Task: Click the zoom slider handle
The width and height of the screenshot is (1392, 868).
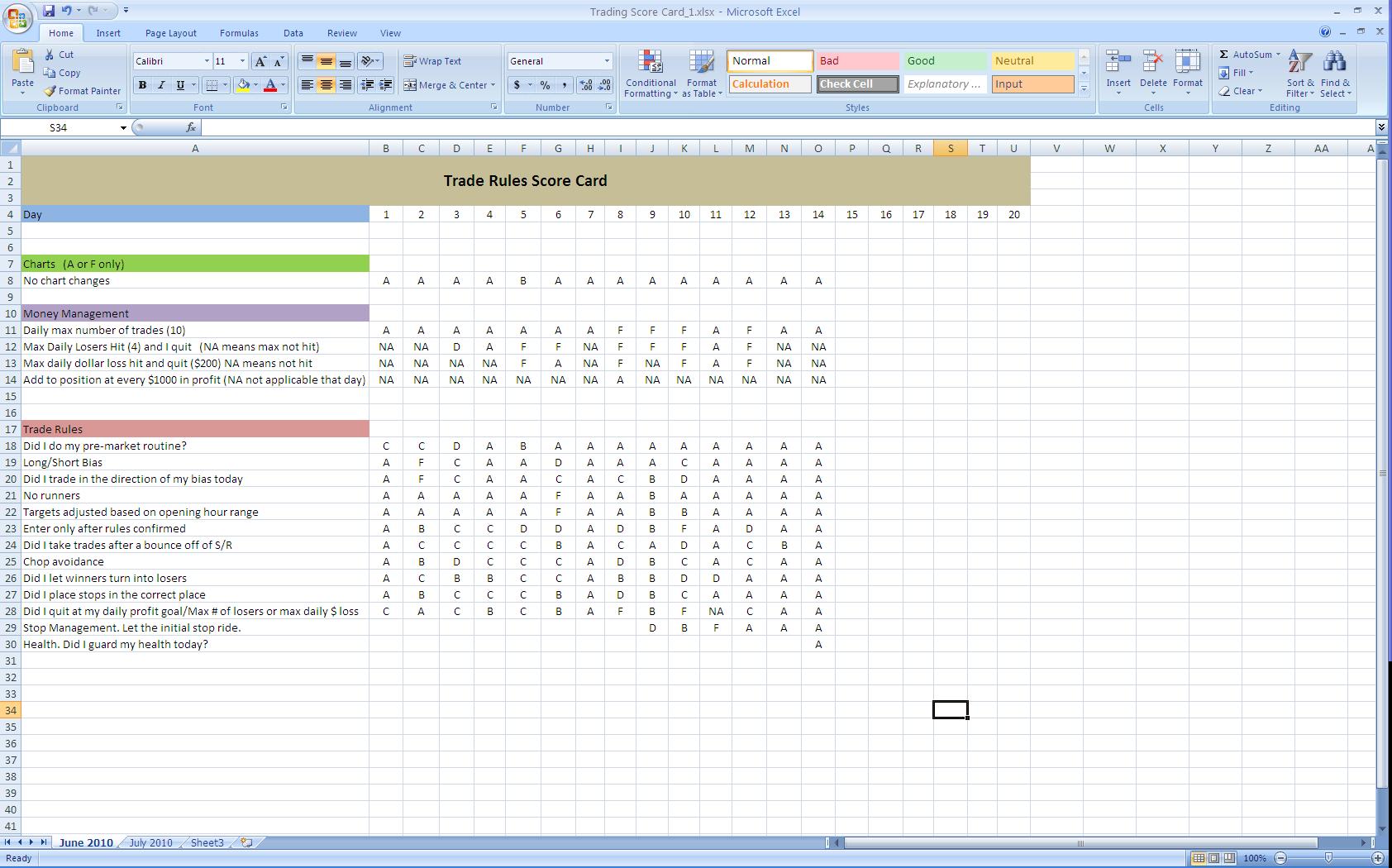Action: [1328, 858]
